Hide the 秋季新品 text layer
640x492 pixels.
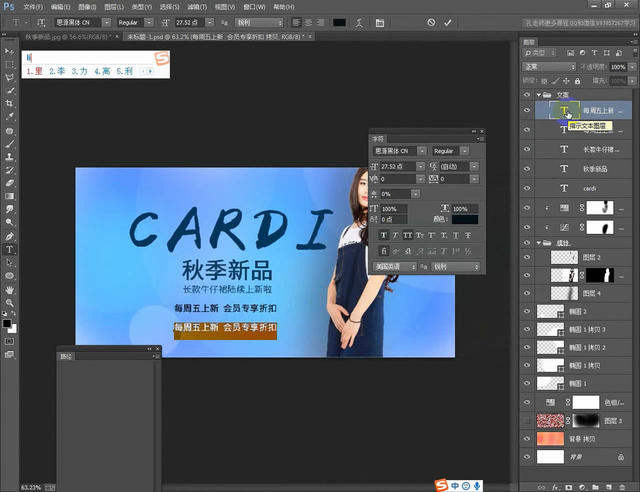(527, 169)
